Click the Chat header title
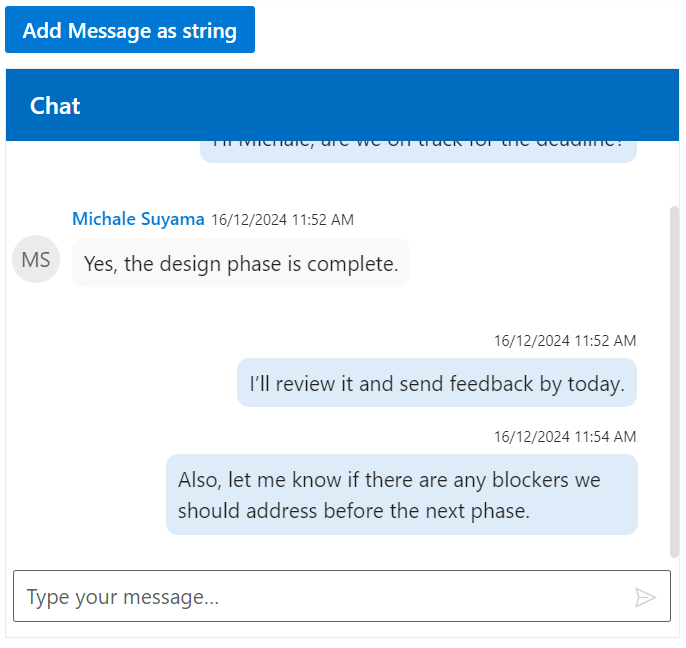 pyautogui.click(x=55, y=106)
